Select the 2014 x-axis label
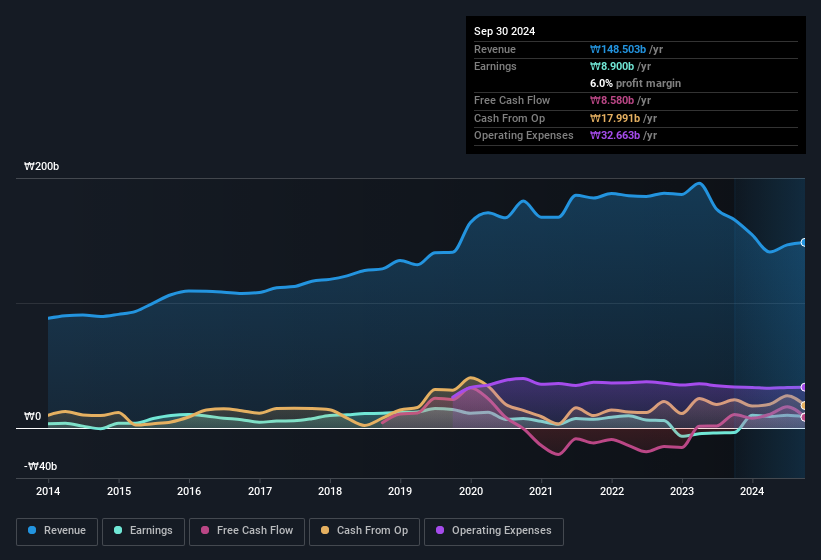Viewport: 821px width, 560px height. point(48,491)
